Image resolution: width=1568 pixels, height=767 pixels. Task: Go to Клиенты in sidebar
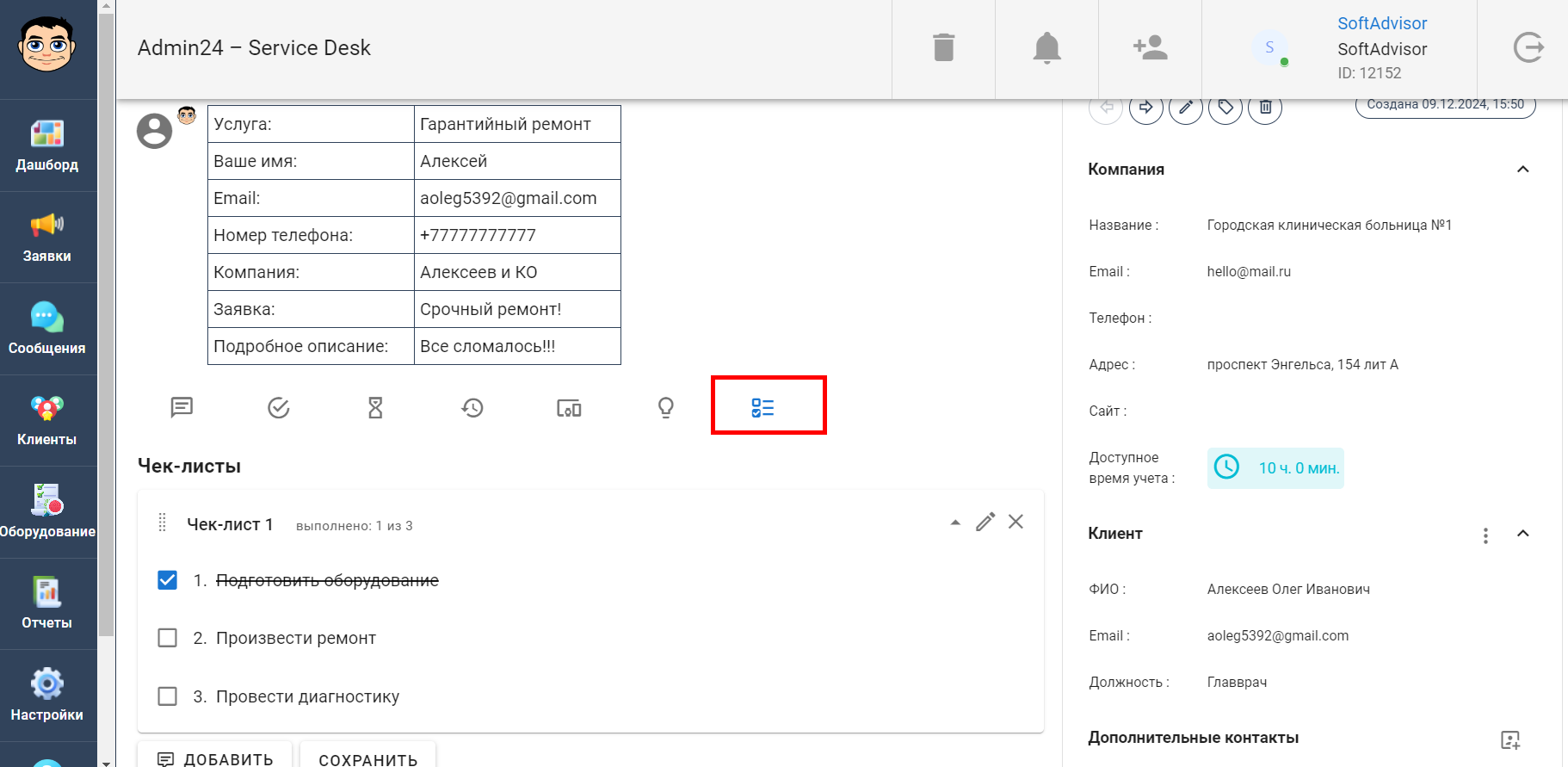point(47,420)
